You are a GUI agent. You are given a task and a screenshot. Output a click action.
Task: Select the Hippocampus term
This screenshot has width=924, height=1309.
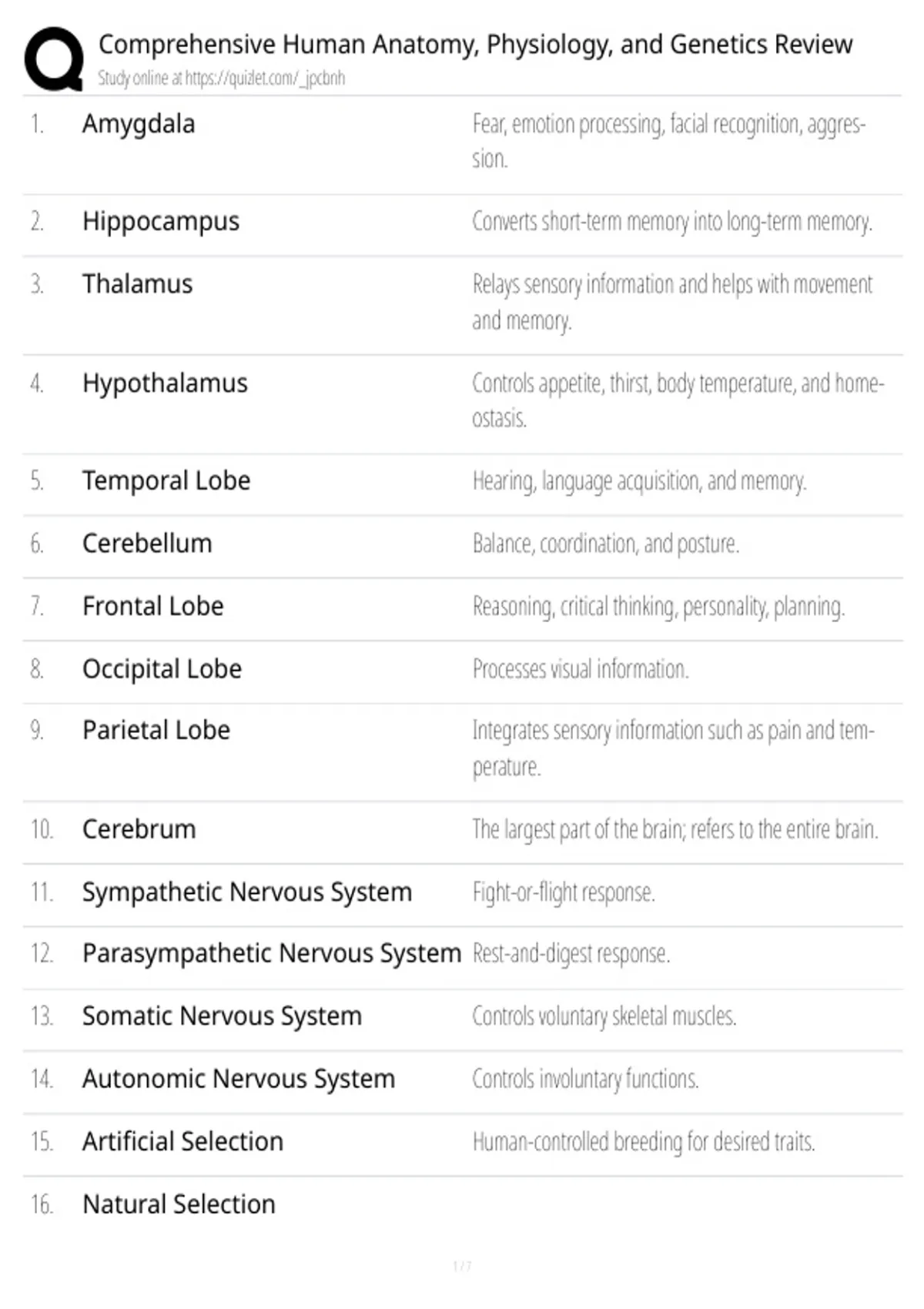161,222
